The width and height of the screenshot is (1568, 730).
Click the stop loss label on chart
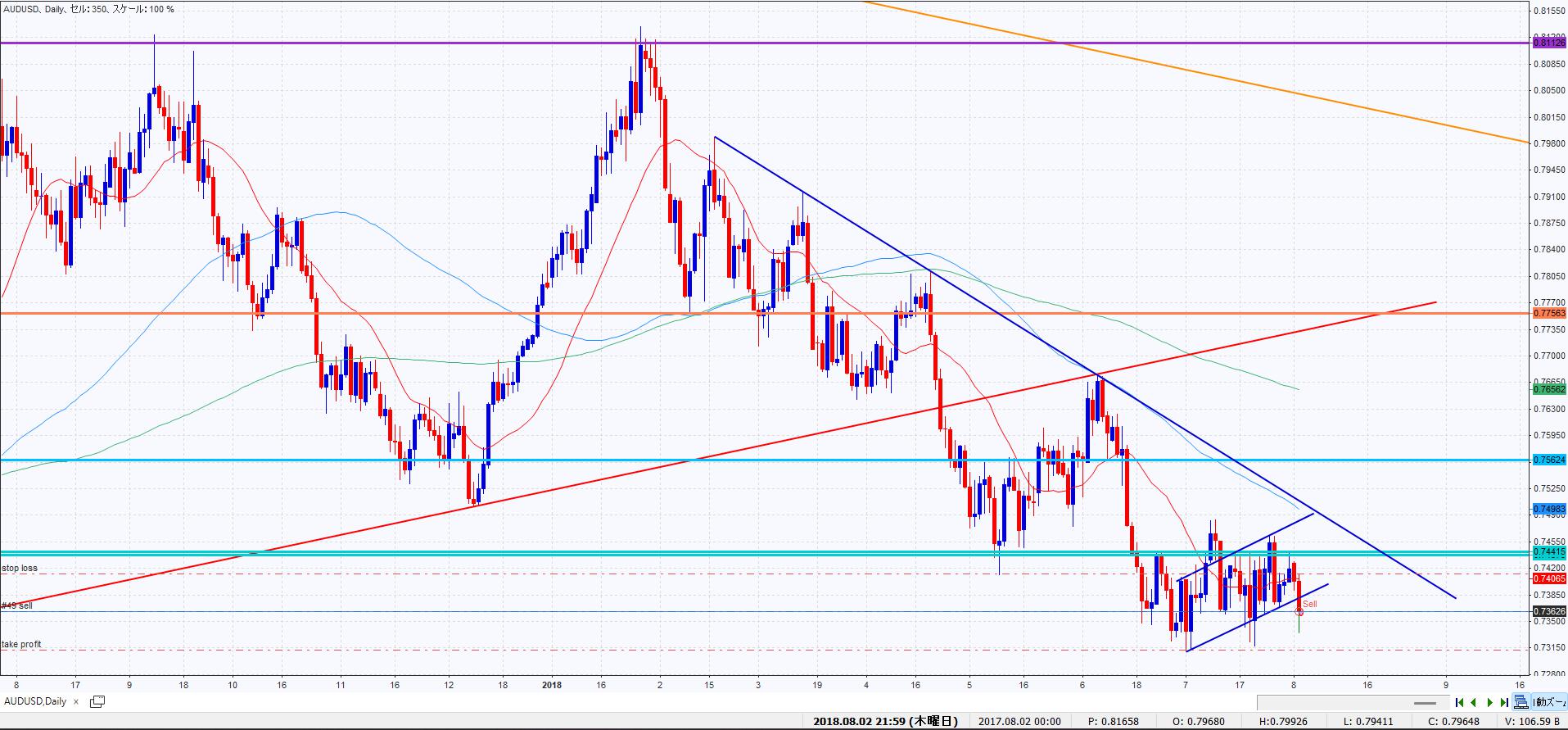tap(20, 568)
